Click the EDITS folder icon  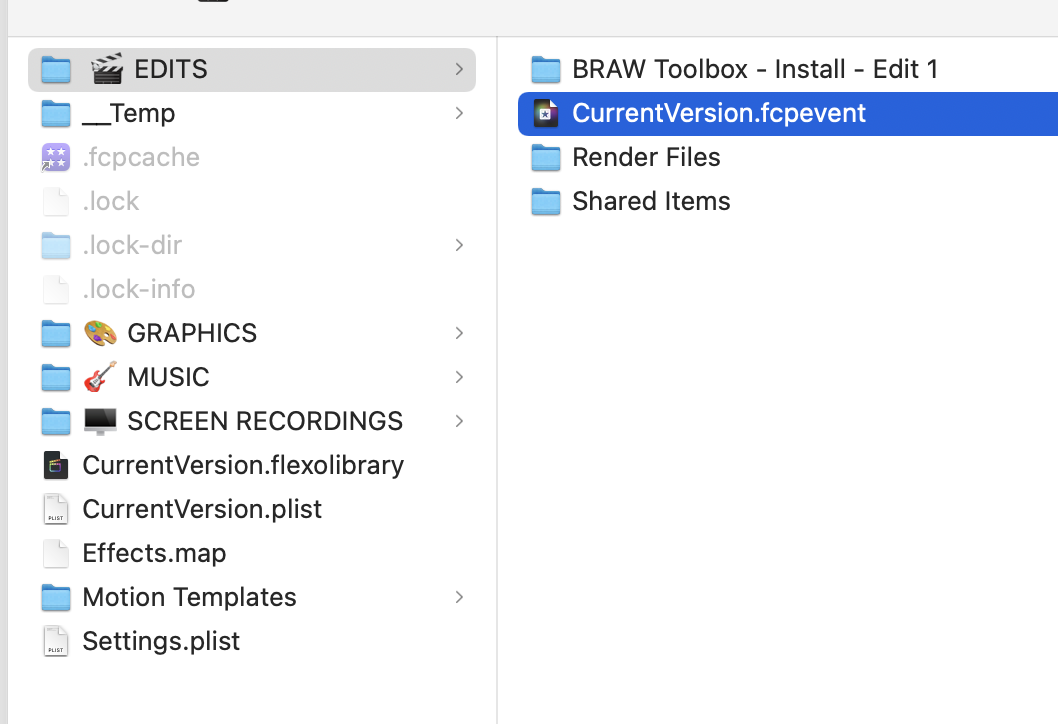point(56,69)
